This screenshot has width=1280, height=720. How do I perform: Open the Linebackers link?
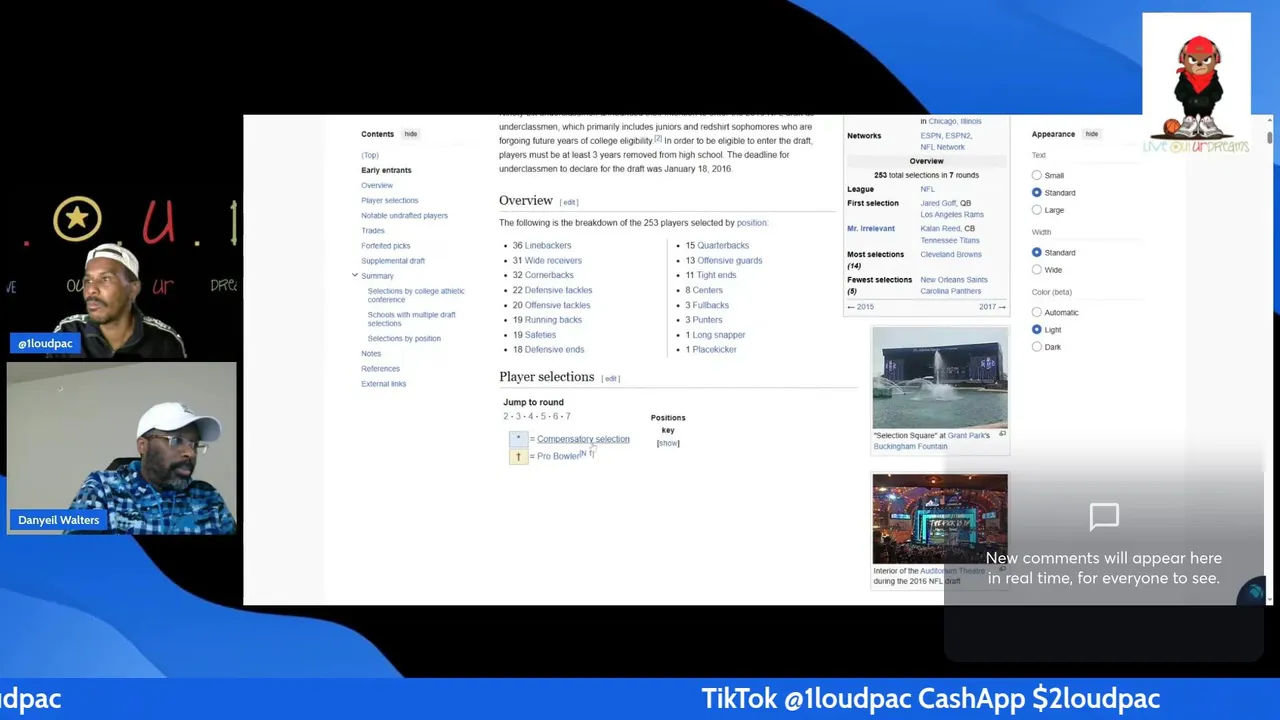[x=548, y=245]
